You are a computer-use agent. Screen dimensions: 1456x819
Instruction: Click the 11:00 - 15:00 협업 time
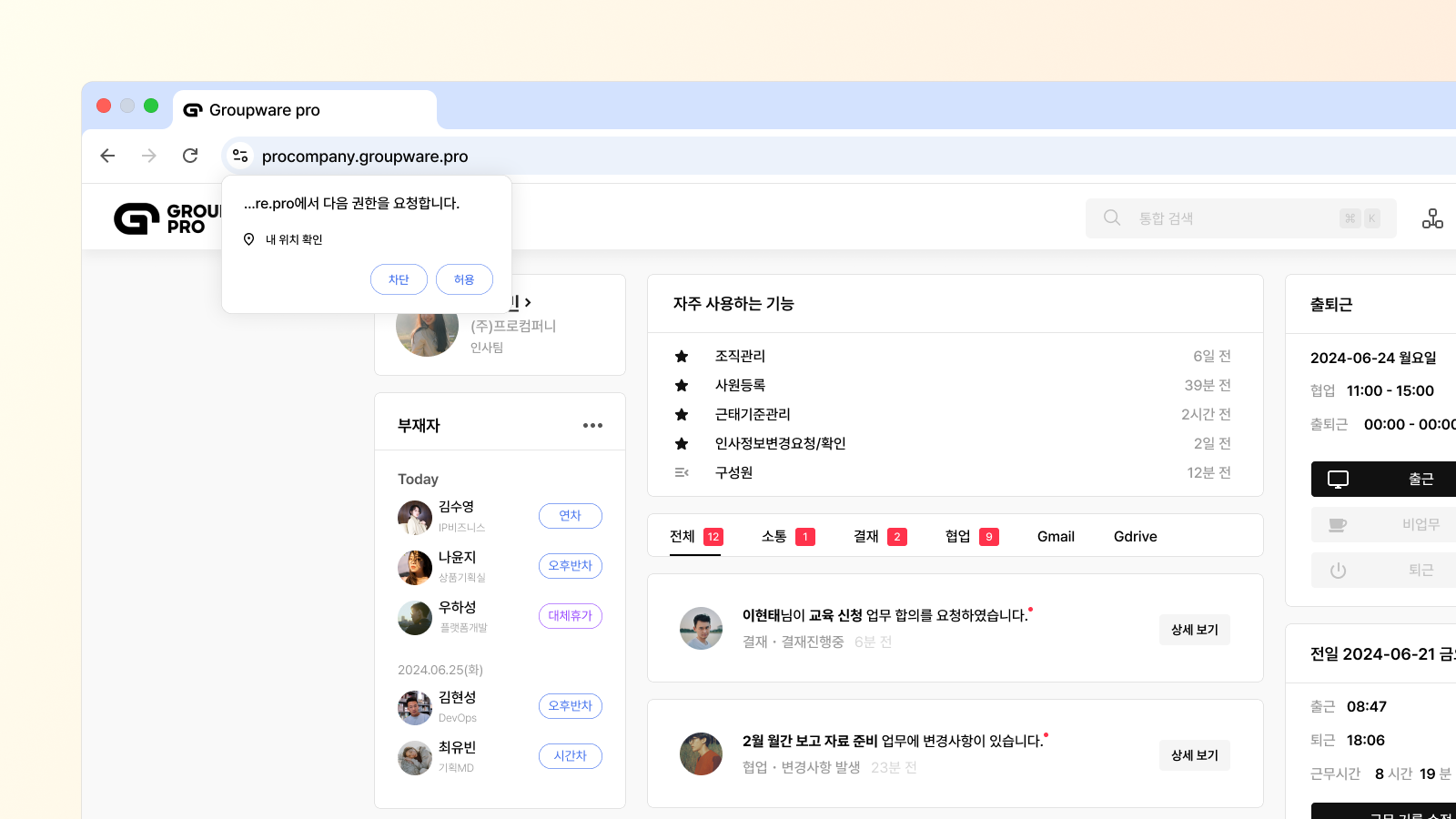pyautogui.click(x=1390, y=390)
